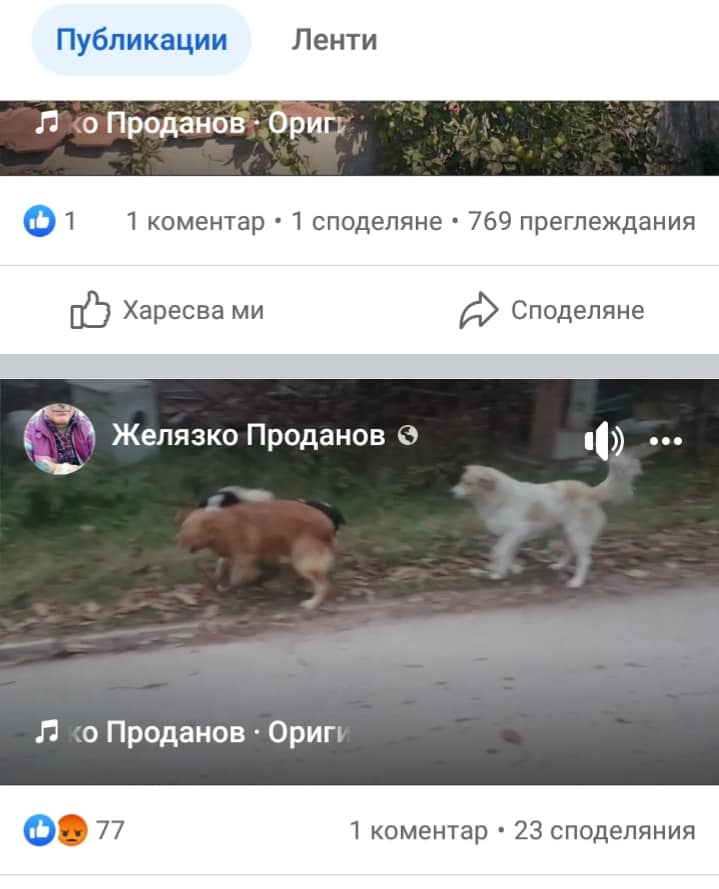Viewport: 719px width, 889px height.
Task: Open the three-dots video options menu
Action: (x=666, y=441)
